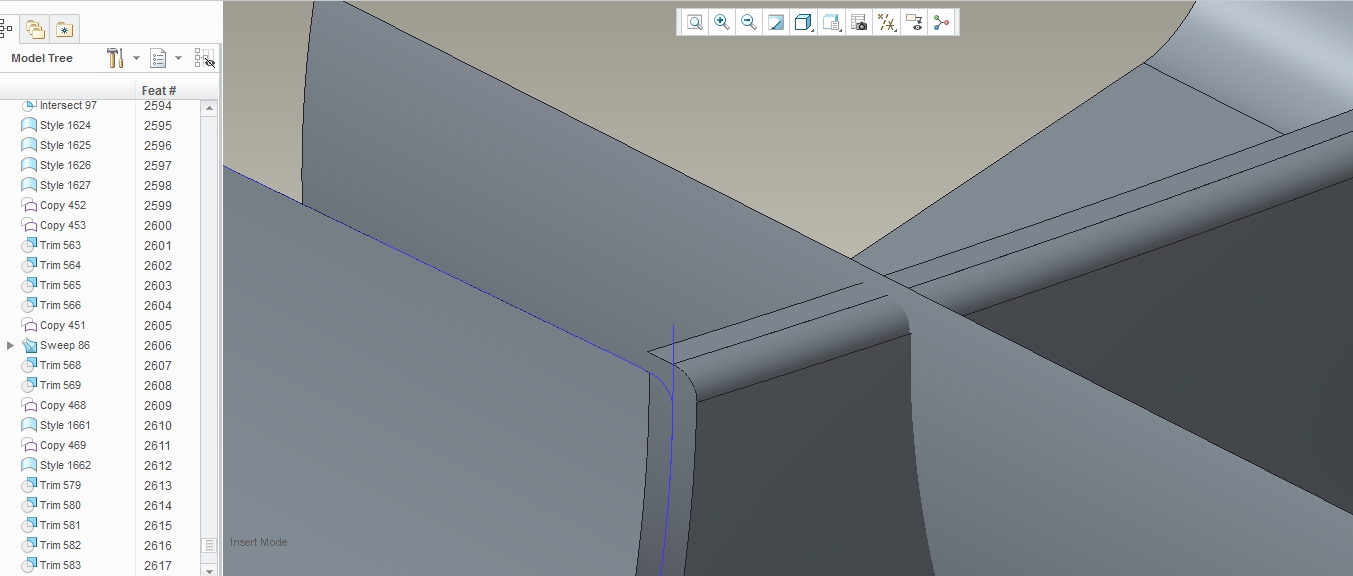Screen dimensions: 1353x576
Task: Select the Style 1626 feature
Action: 65,165
